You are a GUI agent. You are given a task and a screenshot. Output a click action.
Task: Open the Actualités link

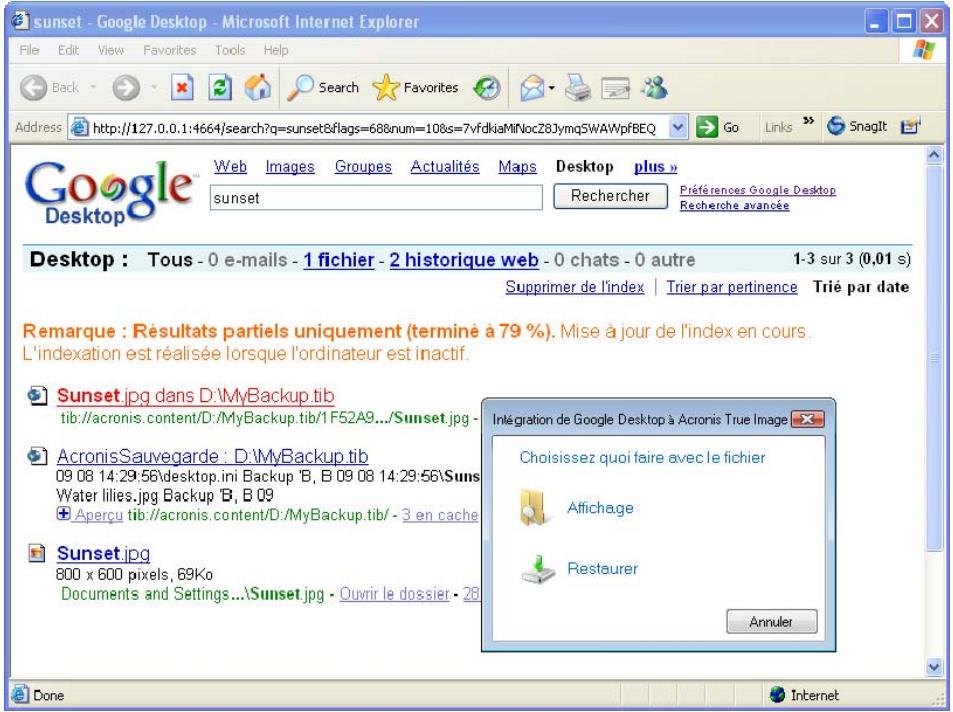point(445,167)
